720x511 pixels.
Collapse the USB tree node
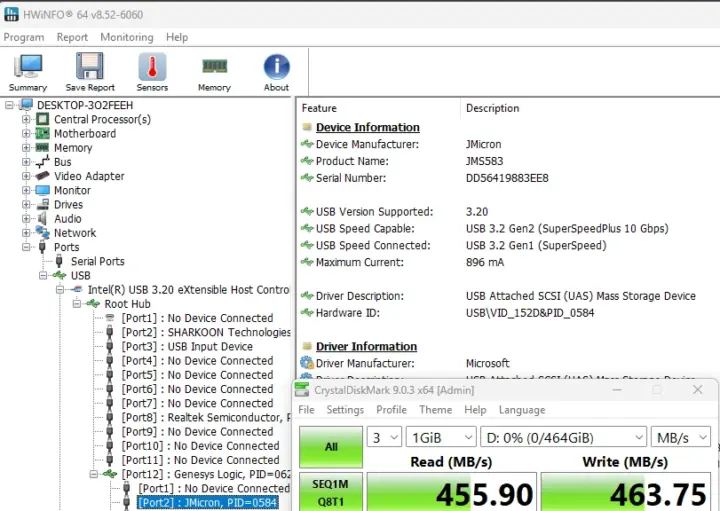point(43,275)
